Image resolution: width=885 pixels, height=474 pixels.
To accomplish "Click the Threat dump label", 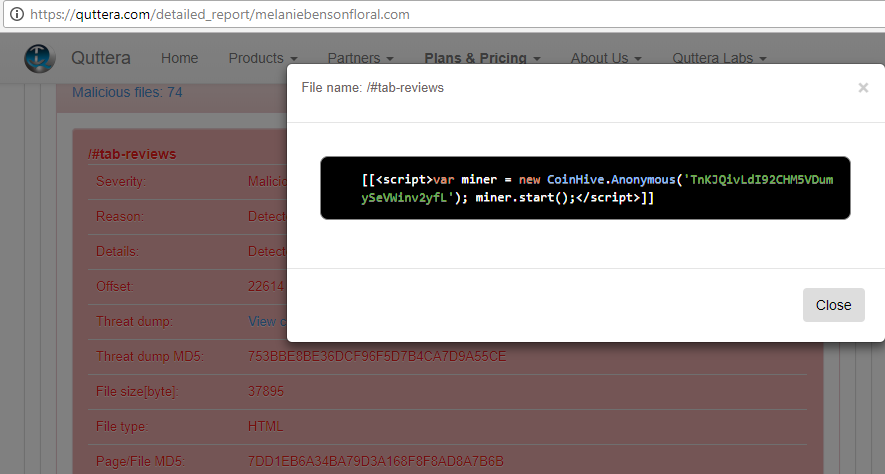I will point(134,322).
